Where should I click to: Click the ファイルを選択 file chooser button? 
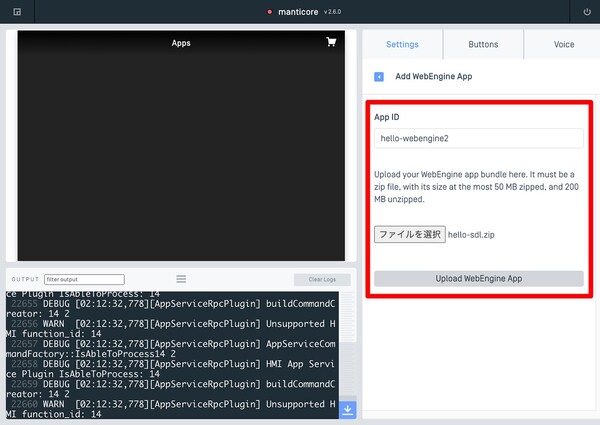tap(410, 234)
